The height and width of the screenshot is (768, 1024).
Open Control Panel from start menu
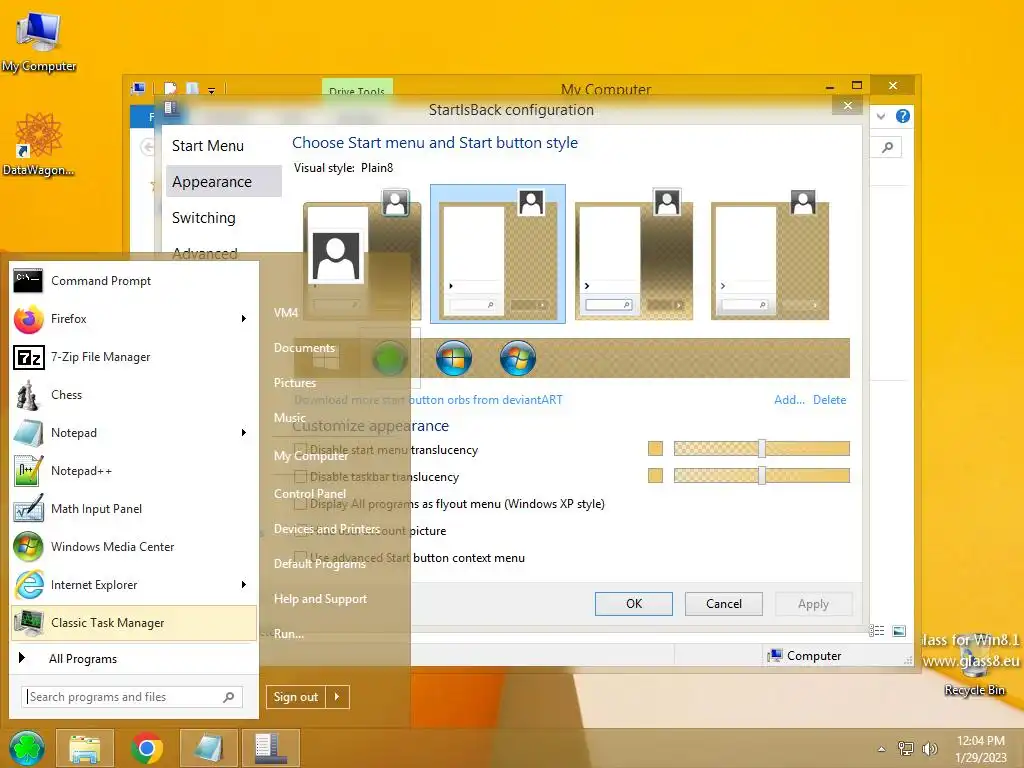tap(310, 494)
